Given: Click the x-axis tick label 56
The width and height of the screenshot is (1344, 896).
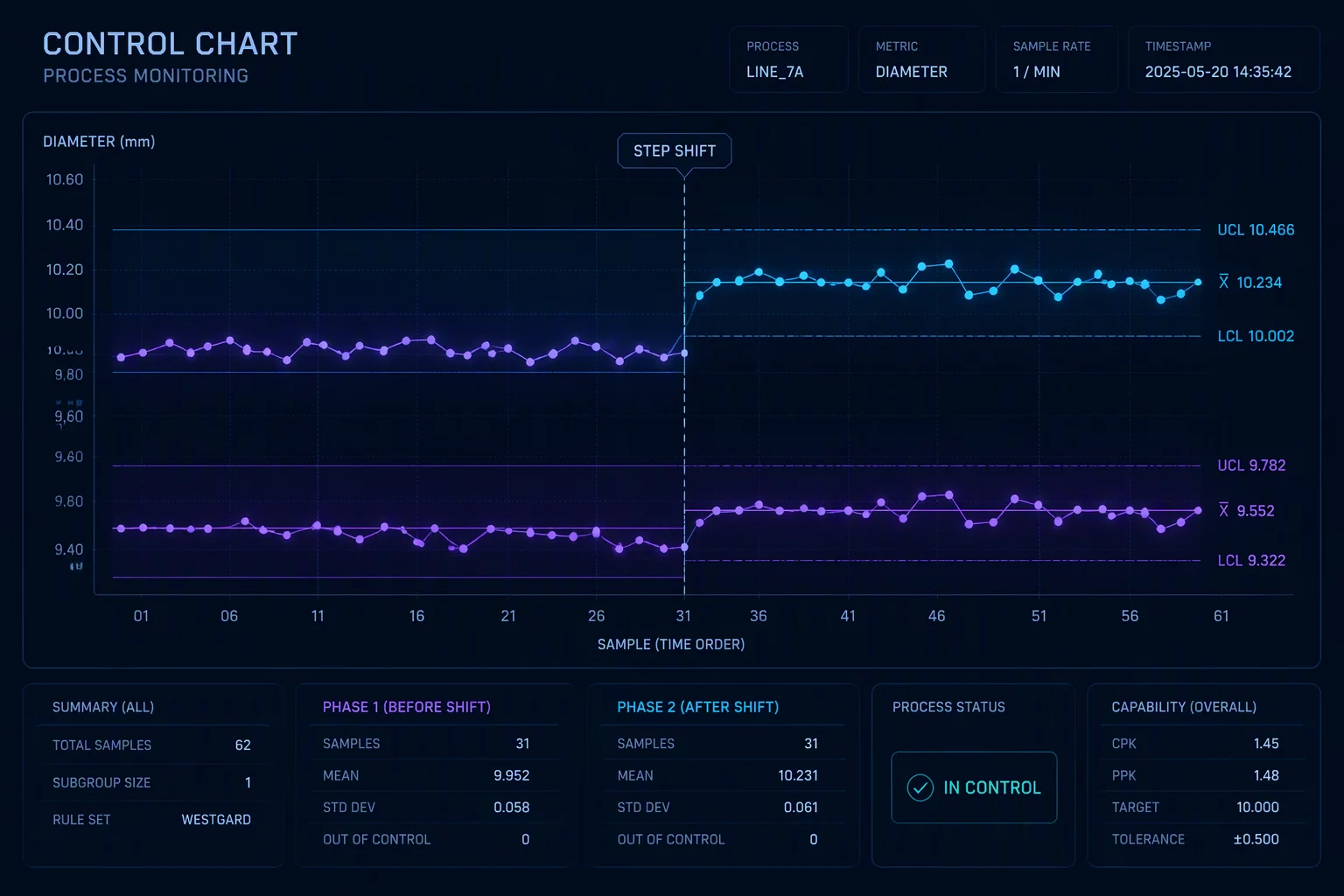Looking at the screenshot, I should click(1130, 616).
